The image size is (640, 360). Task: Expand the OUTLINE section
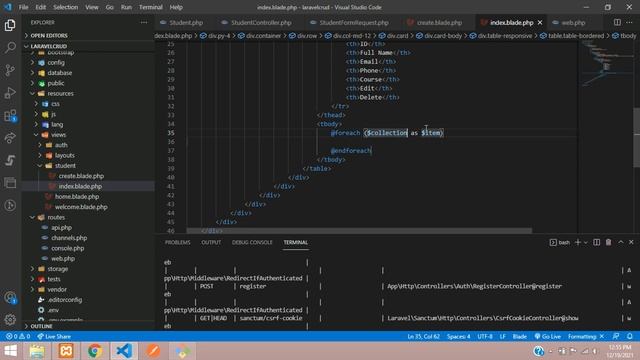[x=88, y=326]
